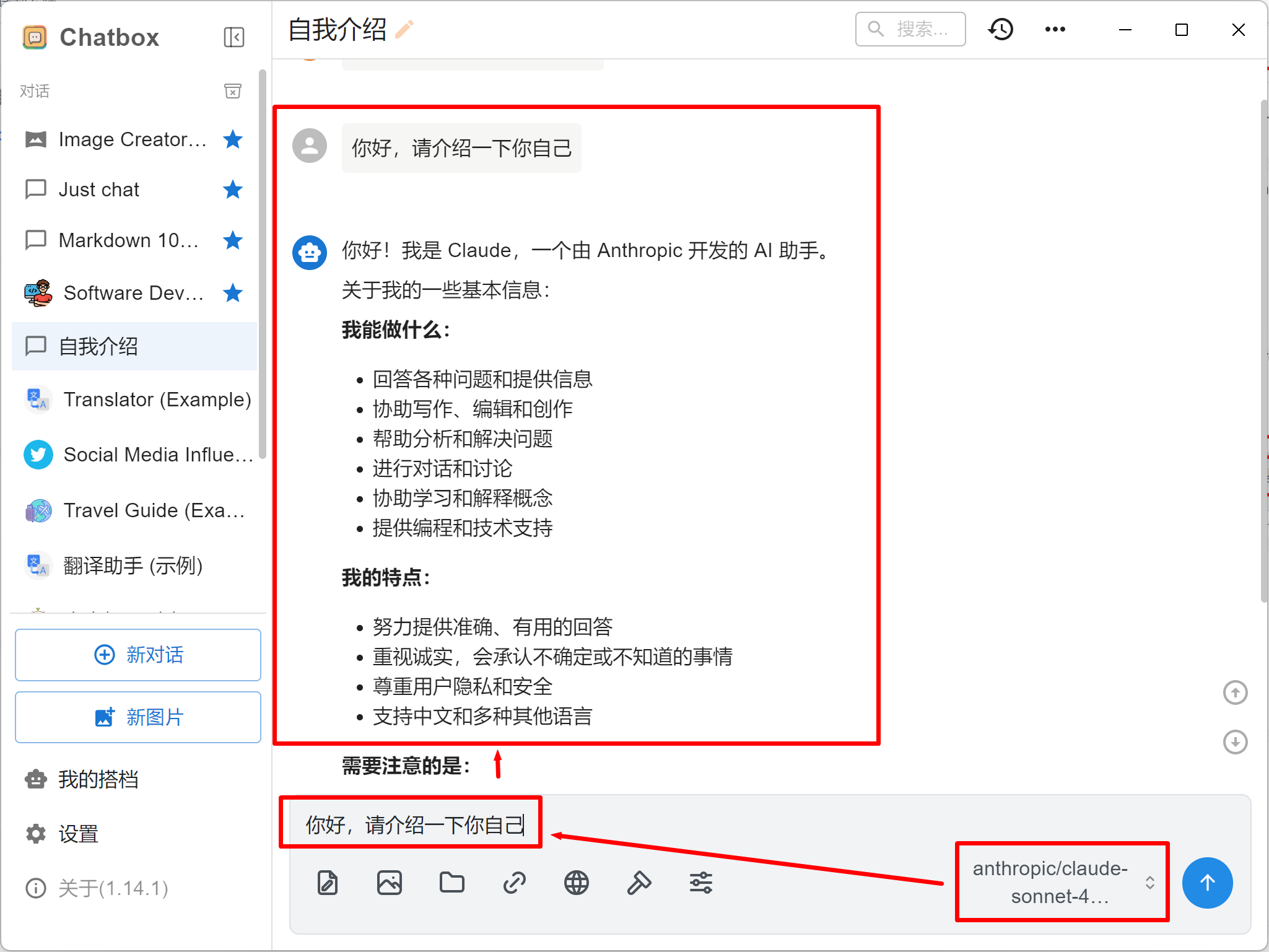Screen dimensions: 1269x952
Task: Click the 搜索 search field
Action: click(x=910, y=29)
